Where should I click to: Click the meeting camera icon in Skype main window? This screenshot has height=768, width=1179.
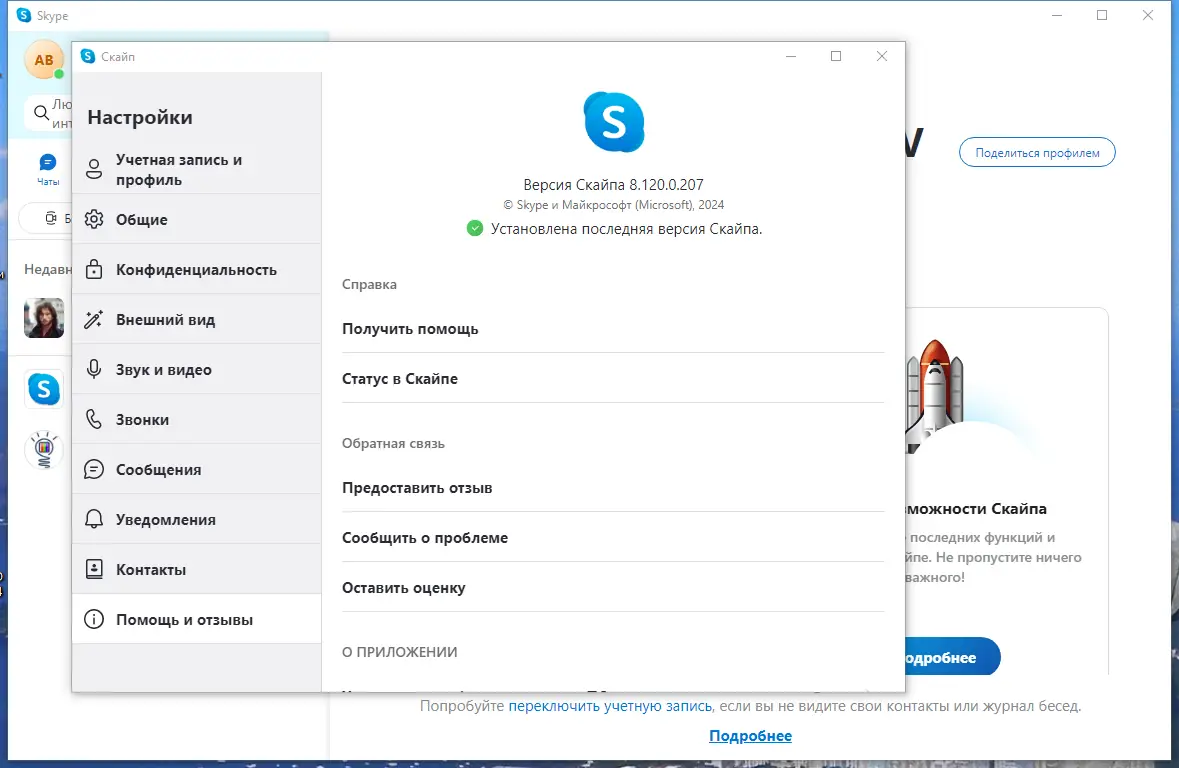50,218
